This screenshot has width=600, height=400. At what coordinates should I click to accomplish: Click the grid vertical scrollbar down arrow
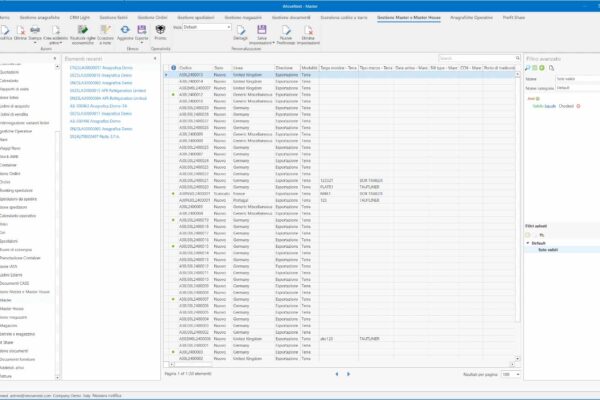pos(518,359)
